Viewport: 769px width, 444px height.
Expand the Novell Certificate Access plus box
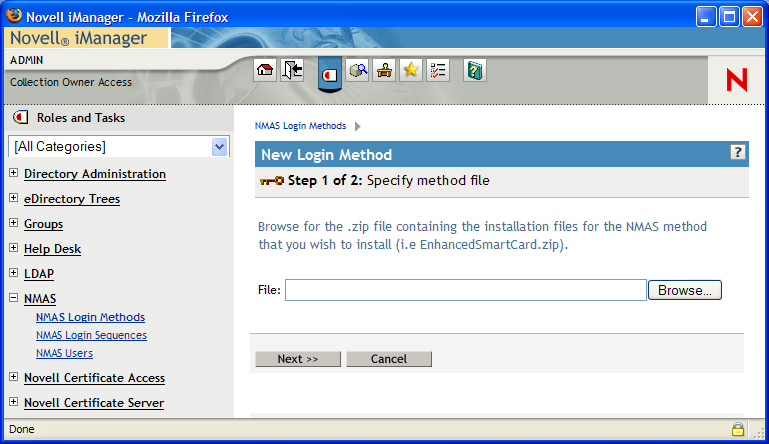pos(14,377)
